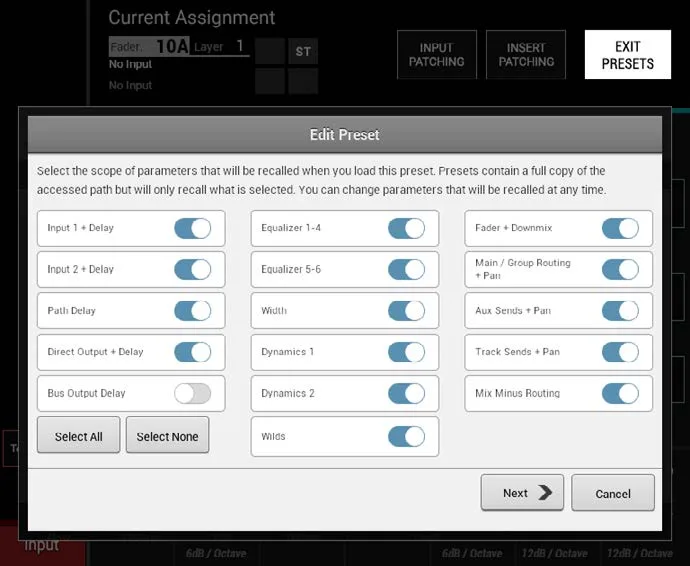Click the ST stereo button
This screenshot has width=690, height=566.
tap(303, 51)
